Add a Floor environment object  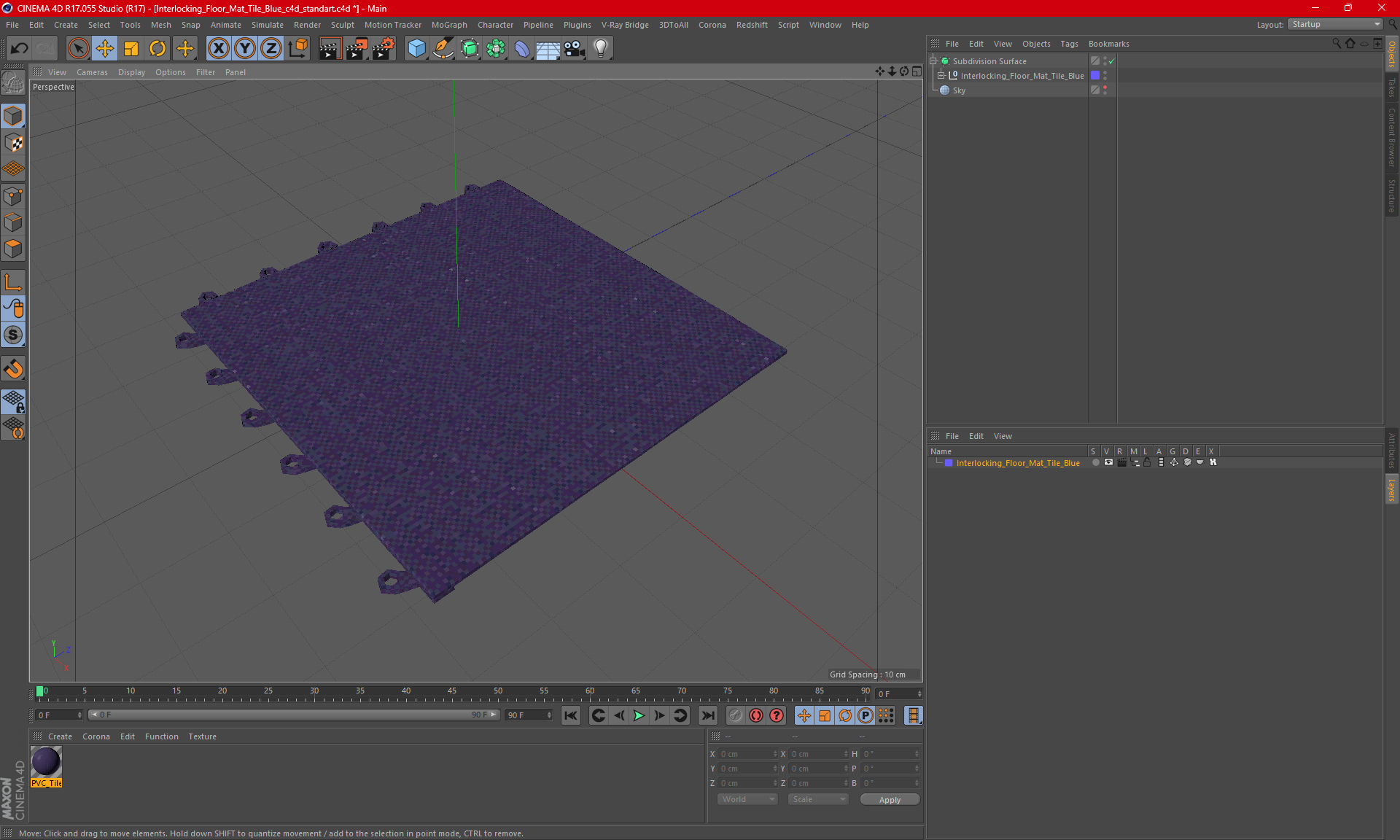pyautogui.click(x=548, y=49)
